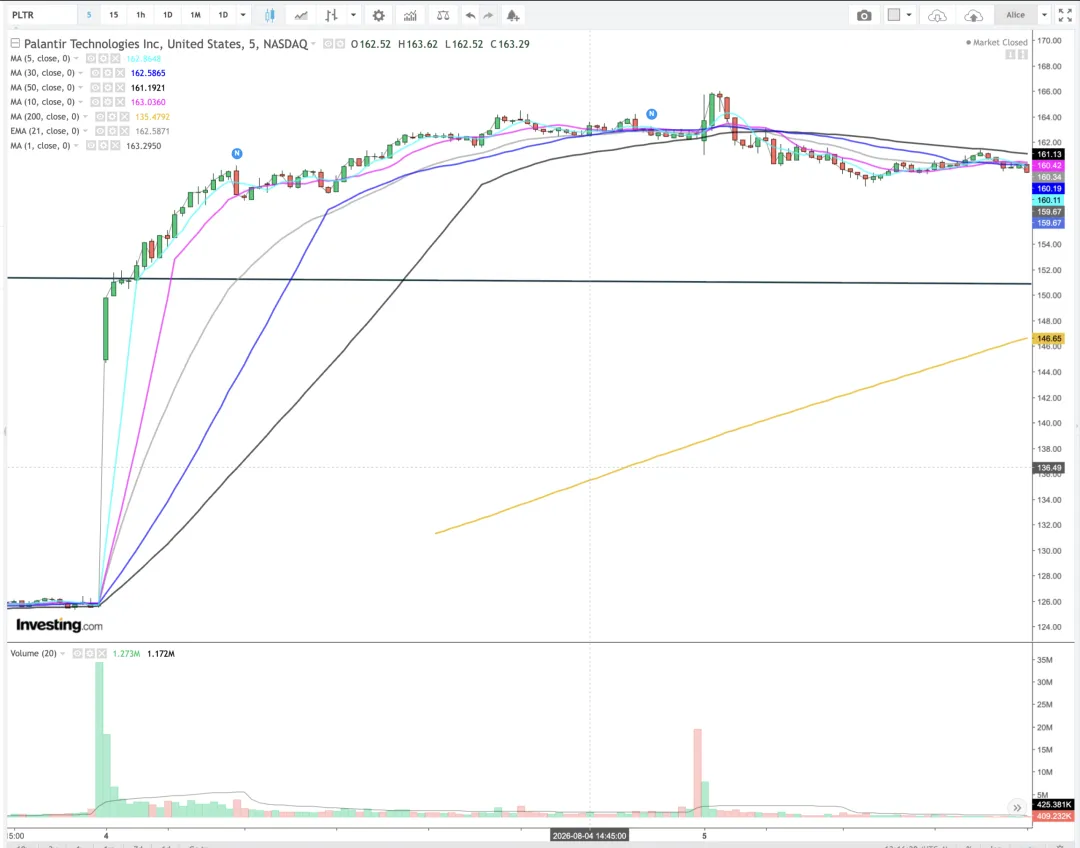Expand dropdown arrow beside MA (5, close, 0)
1080x848 pixels.
click(76, 59)
